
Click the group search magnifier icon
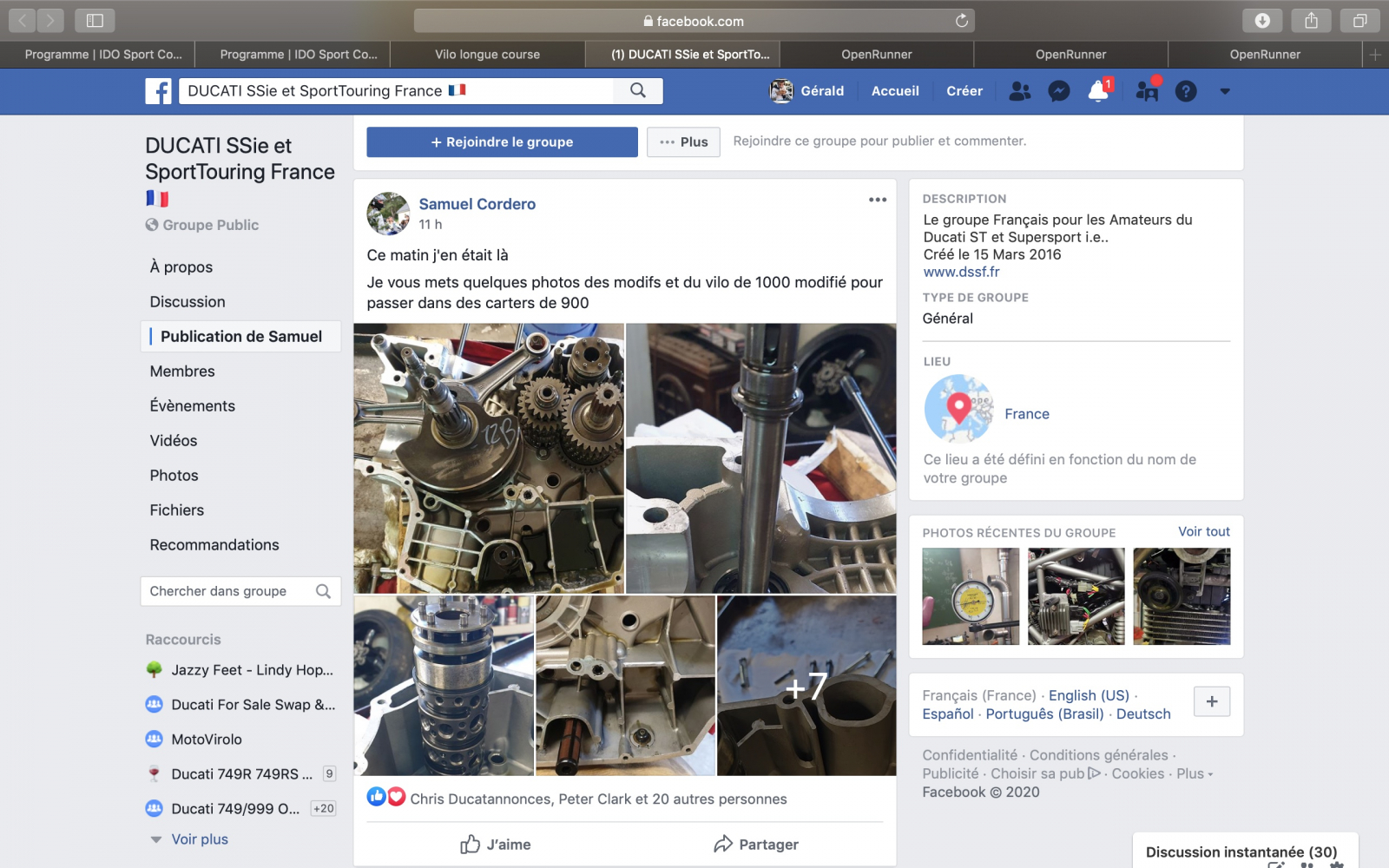[323, 591]
